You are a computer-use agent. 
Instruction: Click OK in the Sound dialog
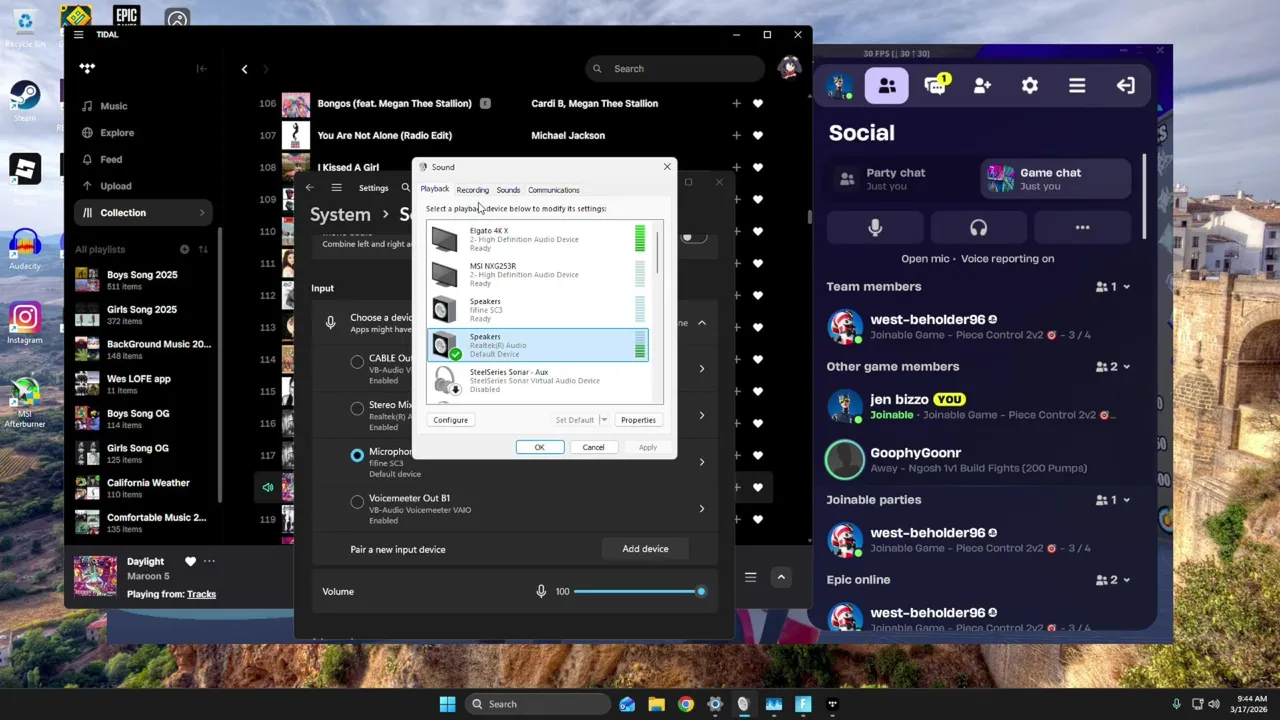click(x=539, y=447)
